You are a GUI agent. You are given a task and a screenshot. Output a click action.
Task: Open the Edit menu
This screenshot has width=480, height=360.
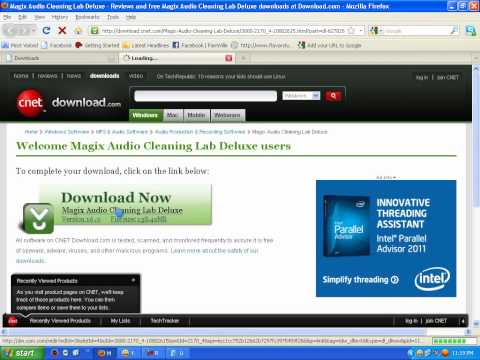pos(22,17)
